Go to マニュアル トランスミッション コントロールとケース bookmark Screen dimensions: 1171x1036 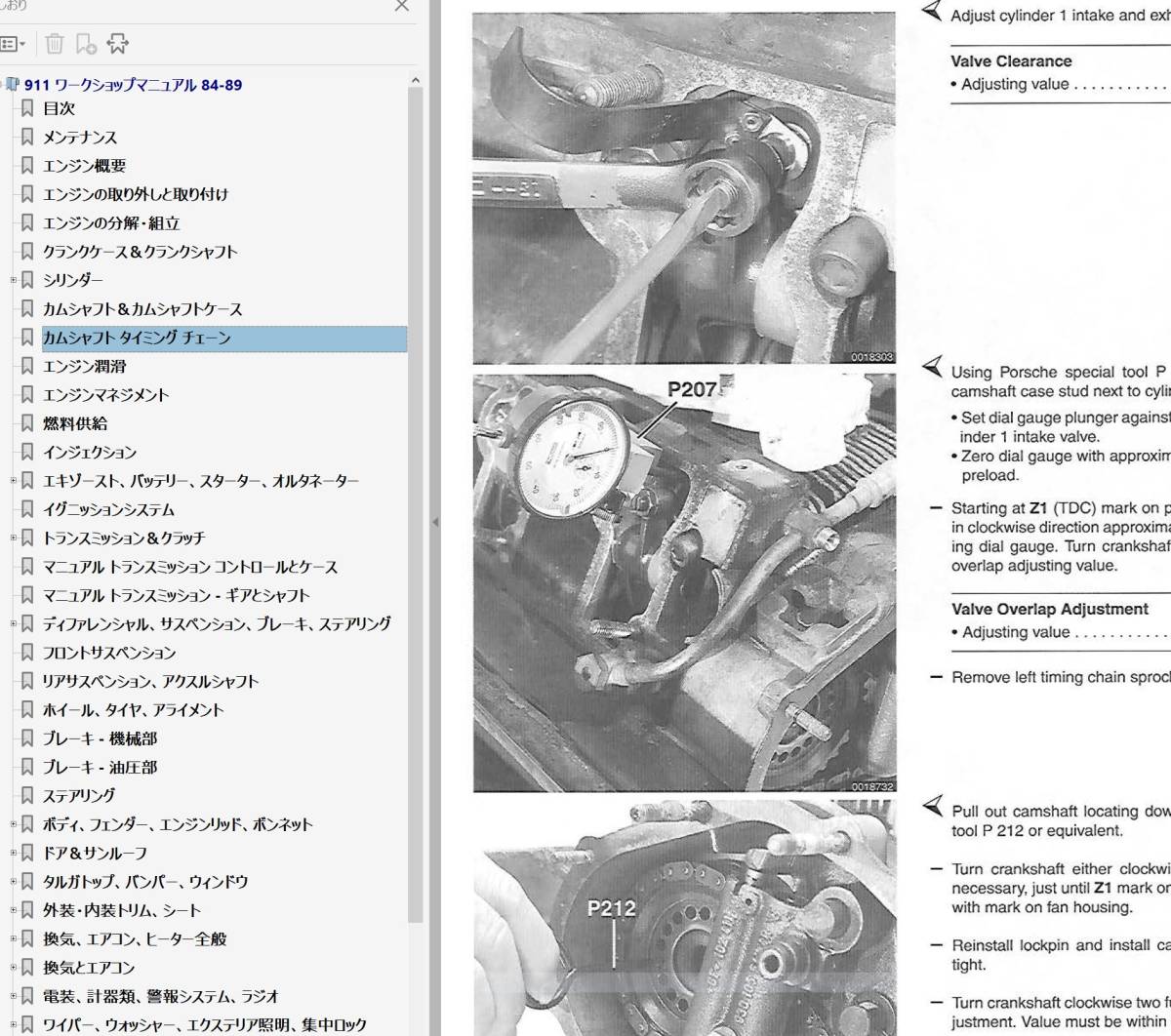tap(190, 567)
